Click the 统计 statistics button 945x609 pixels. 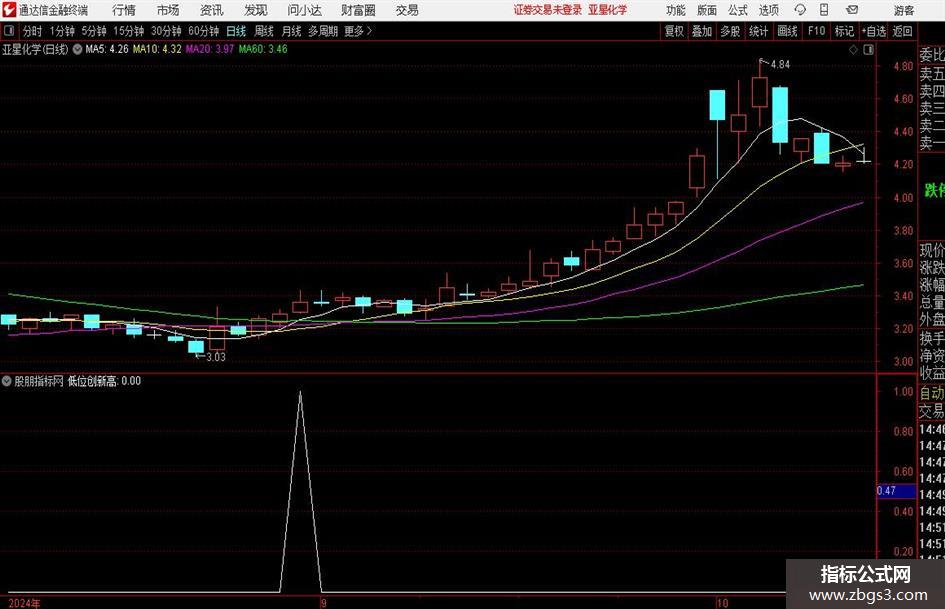tap(758, 31)
